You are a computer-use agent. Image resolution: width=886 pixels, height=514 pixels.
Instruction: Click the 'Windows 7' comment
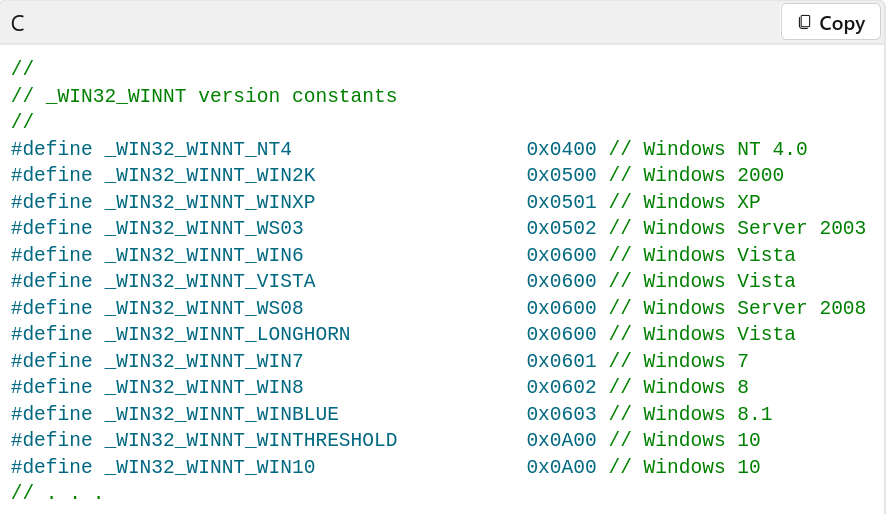coord(679,360)
